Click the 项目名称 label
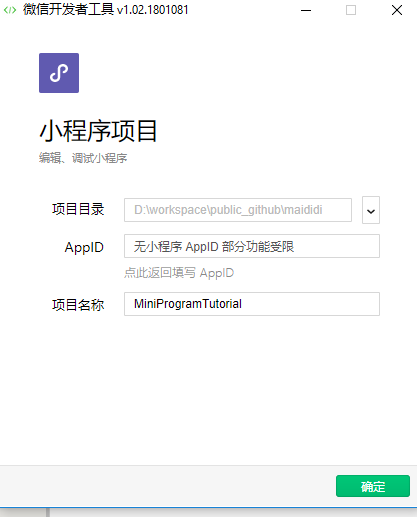 [78, 305]
